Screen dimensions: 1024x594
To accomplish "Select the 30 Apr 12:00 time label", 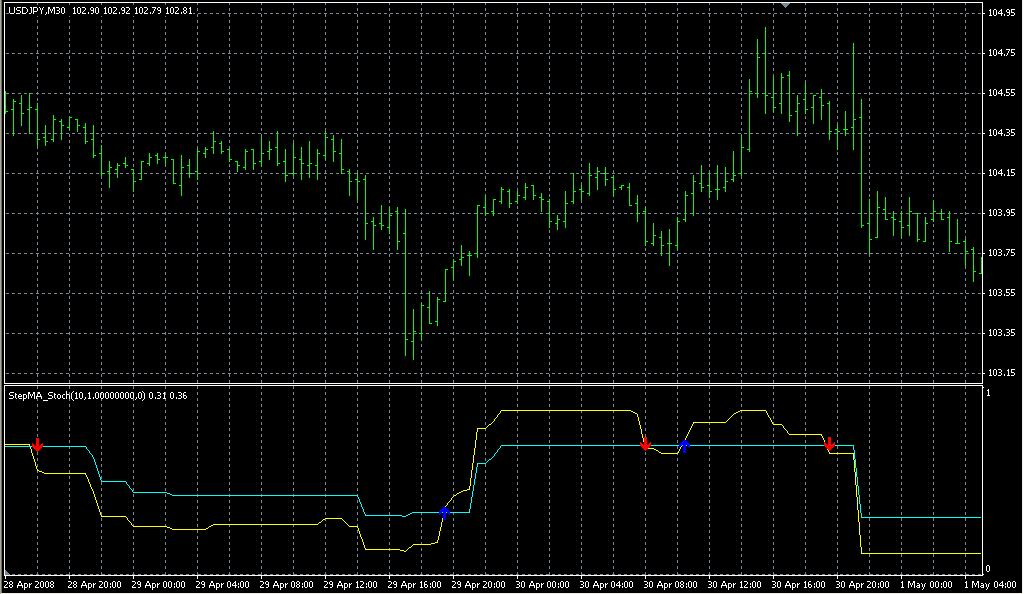I will tap(732, 584).
